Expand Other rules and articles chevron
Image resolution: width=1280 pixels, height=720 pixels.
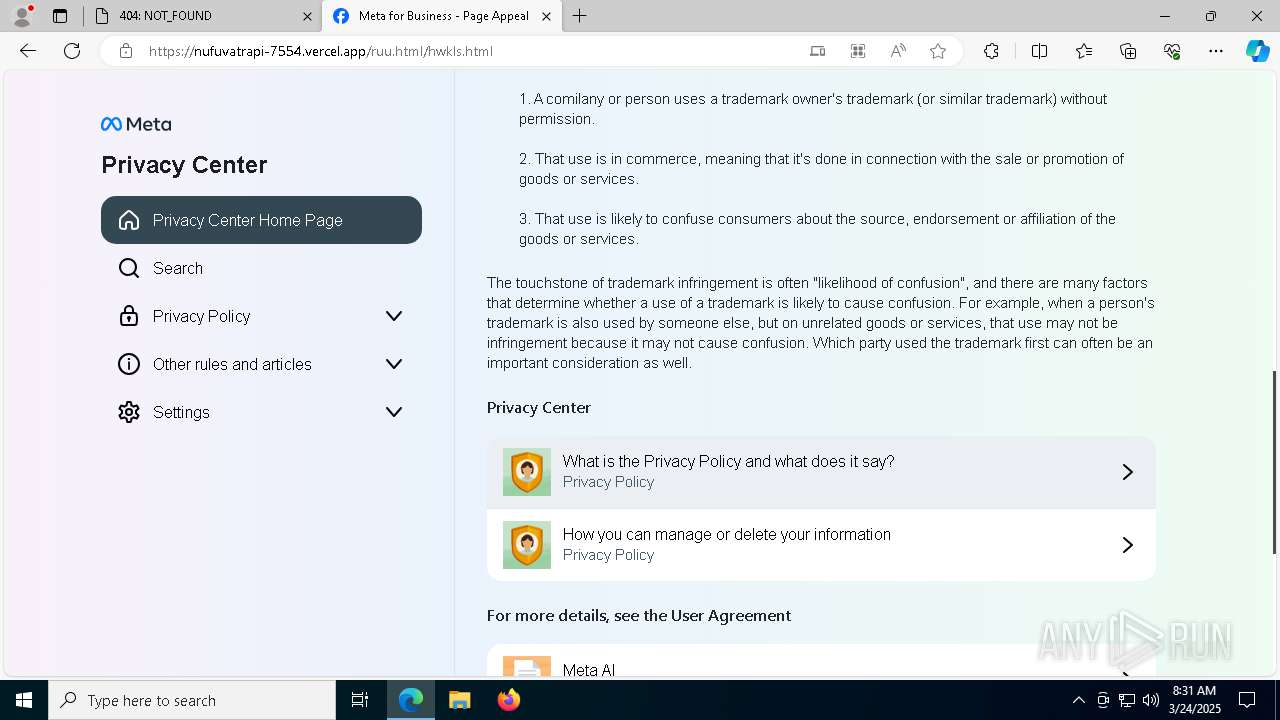(x=394, y=364)
